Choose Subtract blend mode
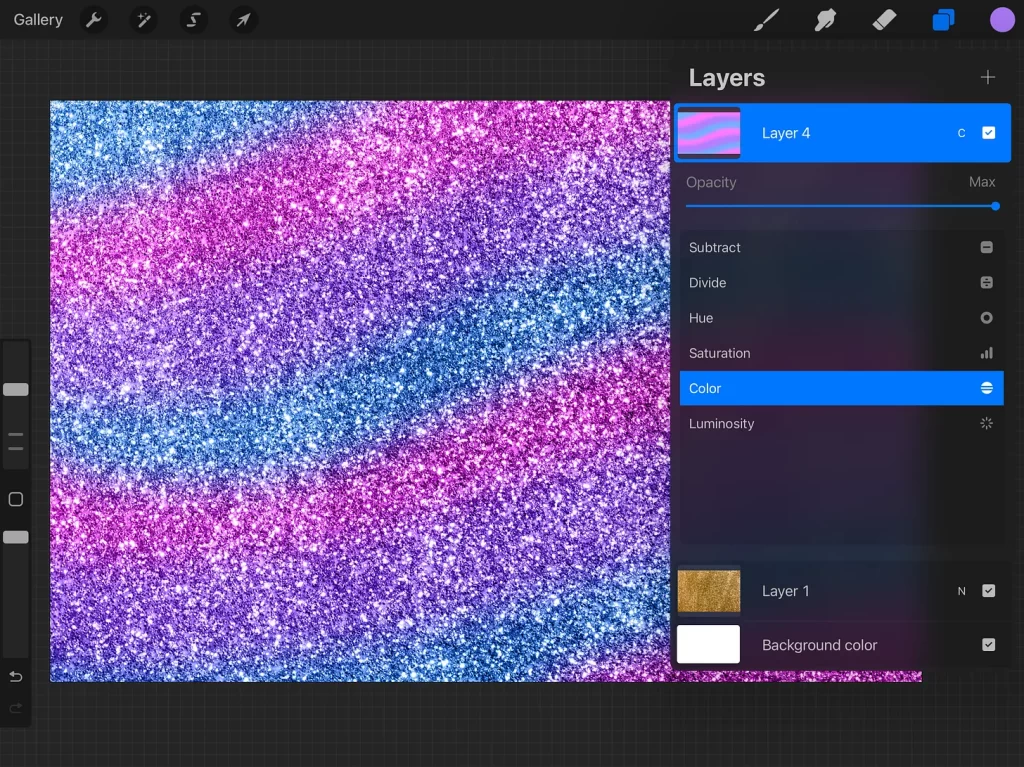1024x767 pixels. point(841,248)
